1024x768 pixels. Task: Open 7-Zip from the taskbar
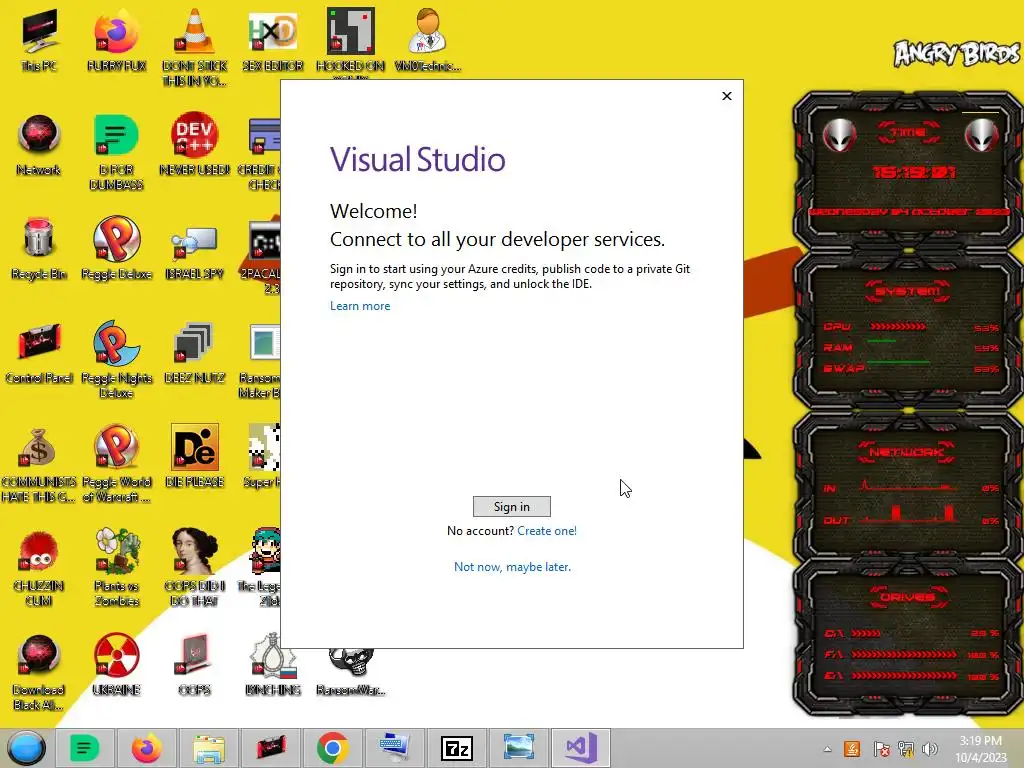click(x=456, y=748)
